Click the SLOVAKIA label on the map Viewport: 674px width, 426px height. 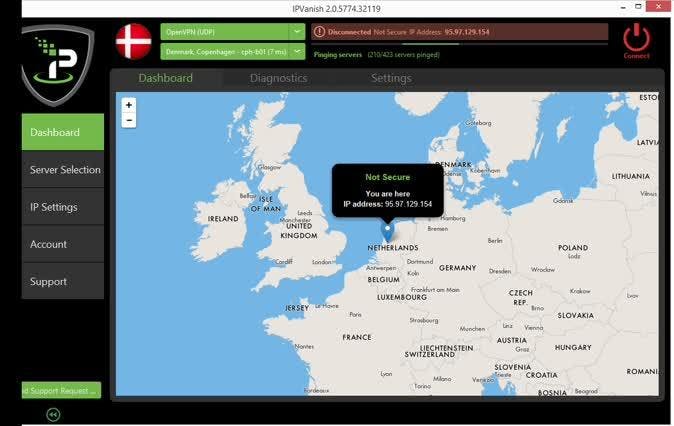pyautogui.click(x=576, y=316)
